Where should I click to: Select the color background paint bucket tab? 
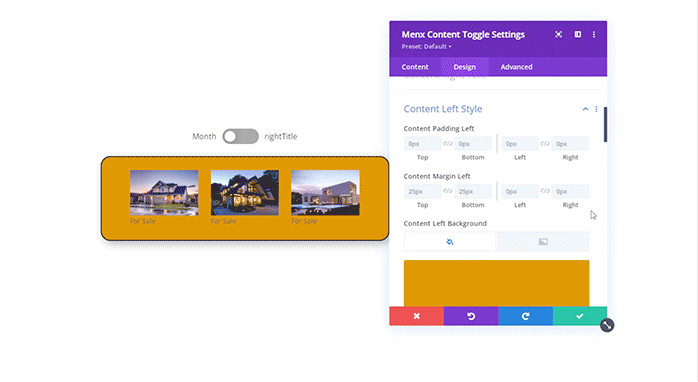(x=450, y=242)
